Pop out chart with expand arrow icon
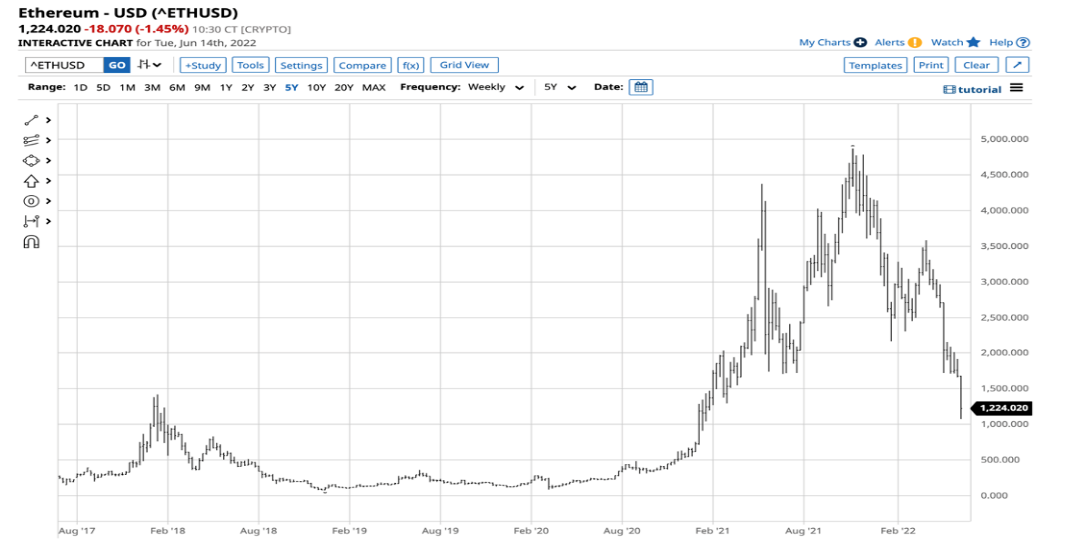The image size is (1086, 554). (1017, 65)
